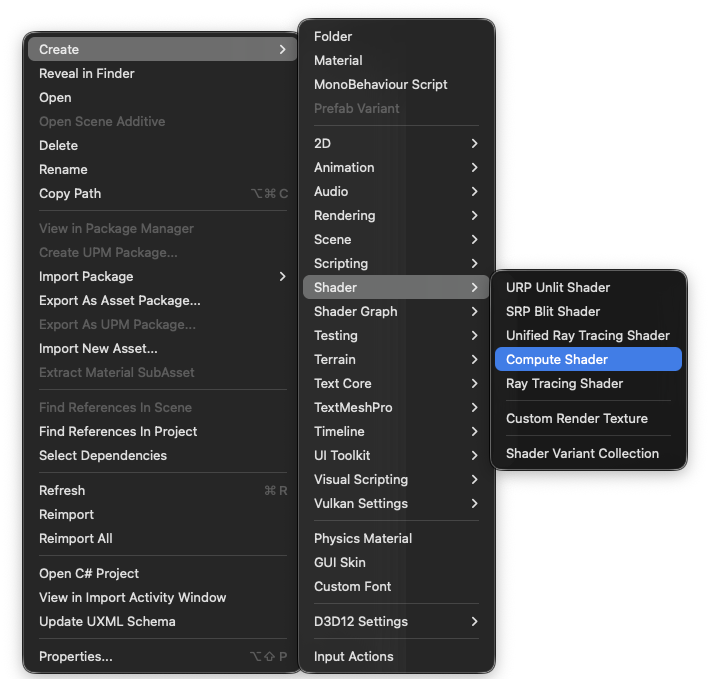Open the Testing submenu
The width and height of the screenshot is (710, 700).
click(x=396, y=335)
